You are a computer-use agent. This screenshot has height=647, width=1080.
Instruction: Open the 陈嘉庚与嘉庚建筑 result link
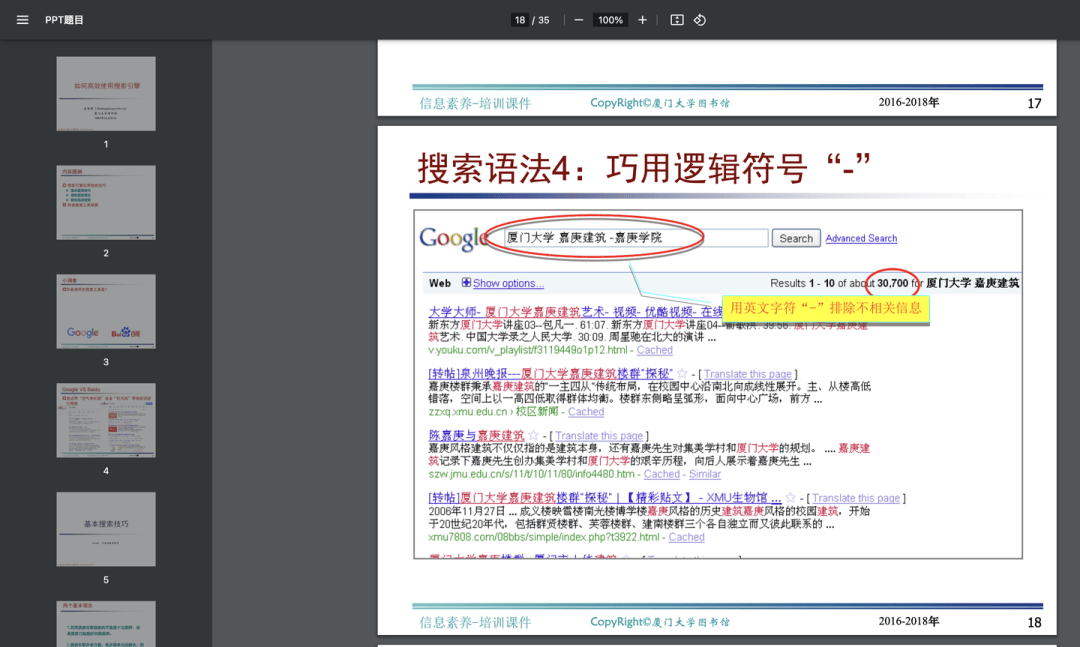476,435
